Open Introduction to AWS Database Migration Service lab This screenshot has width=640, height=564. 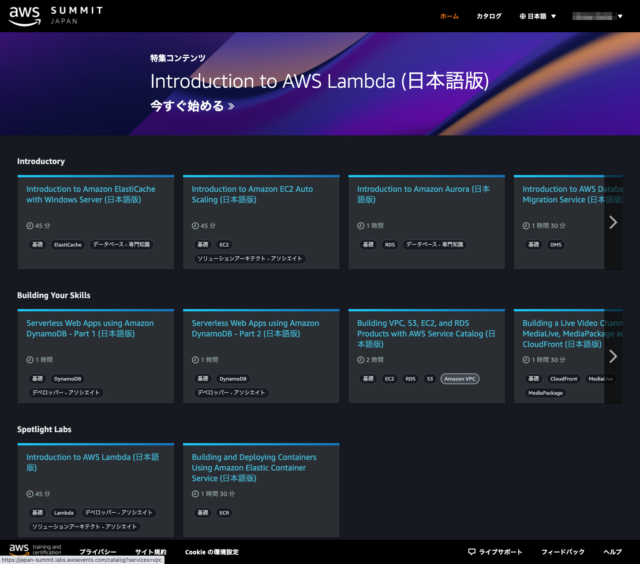pyautogui.click(x=572, y=194)
